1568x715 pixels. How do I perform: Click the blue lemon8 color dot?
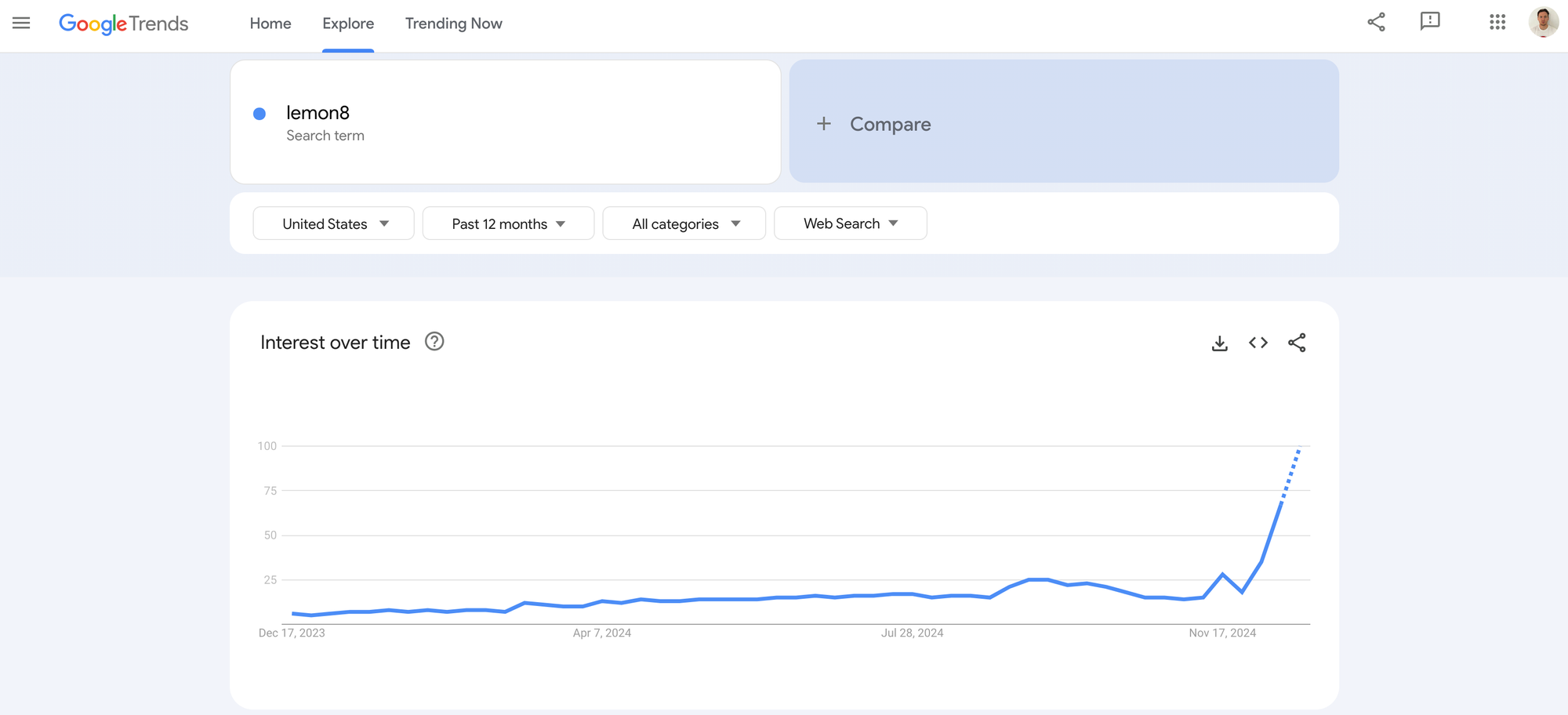tap(260, 114)
